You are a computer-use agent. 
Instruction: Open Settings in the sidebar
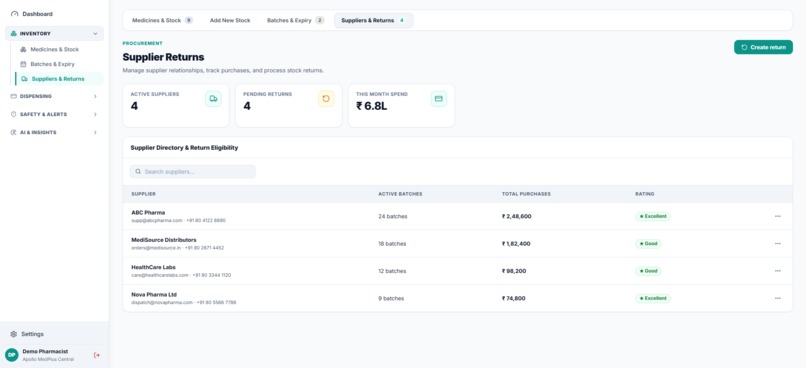(32, 334)
